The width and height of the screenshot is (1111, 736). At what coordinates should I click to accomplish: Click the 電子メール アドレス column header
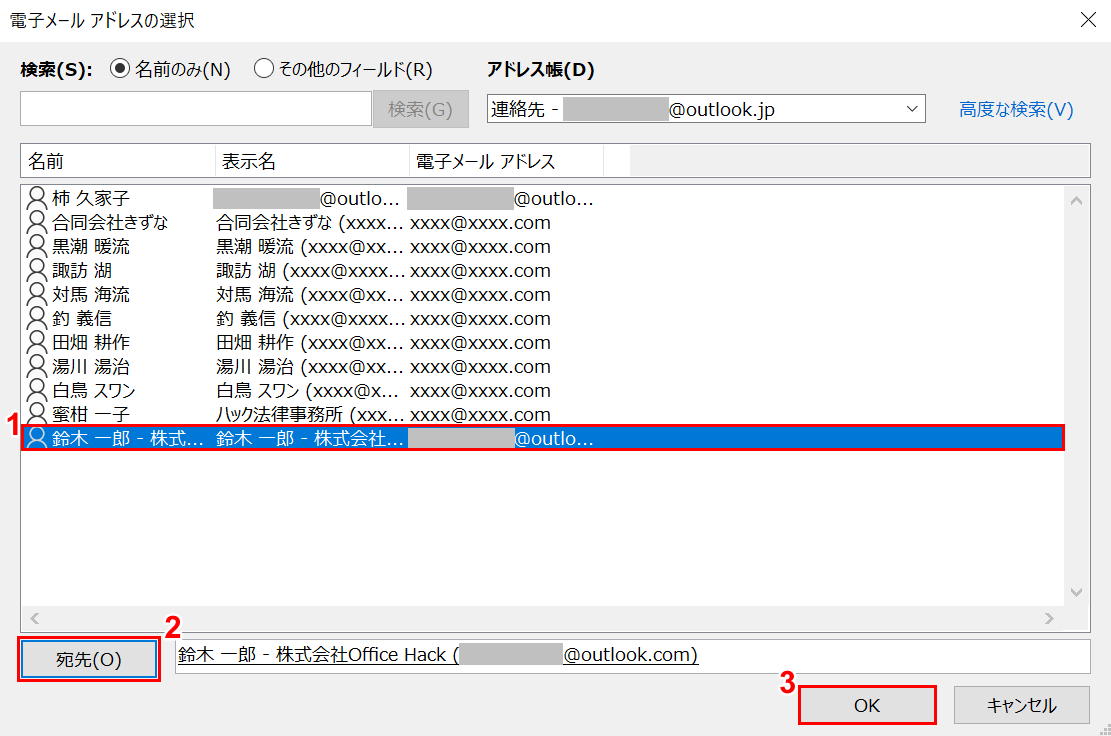(506, 161)
